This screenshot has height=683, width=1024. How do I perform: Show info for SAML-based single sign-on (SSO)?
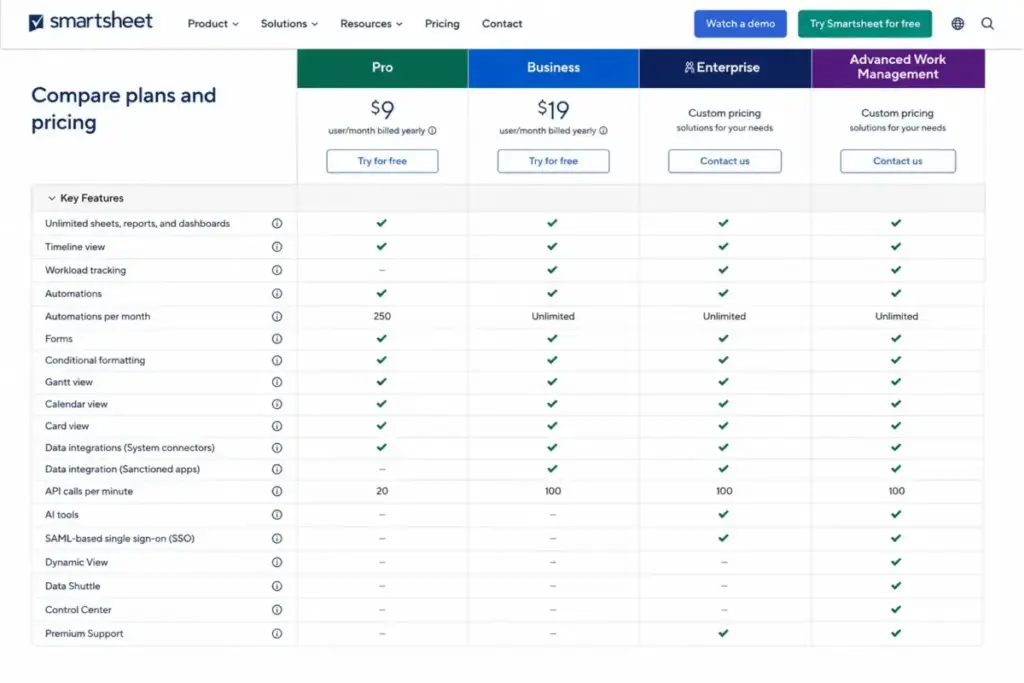pos(277,539)
